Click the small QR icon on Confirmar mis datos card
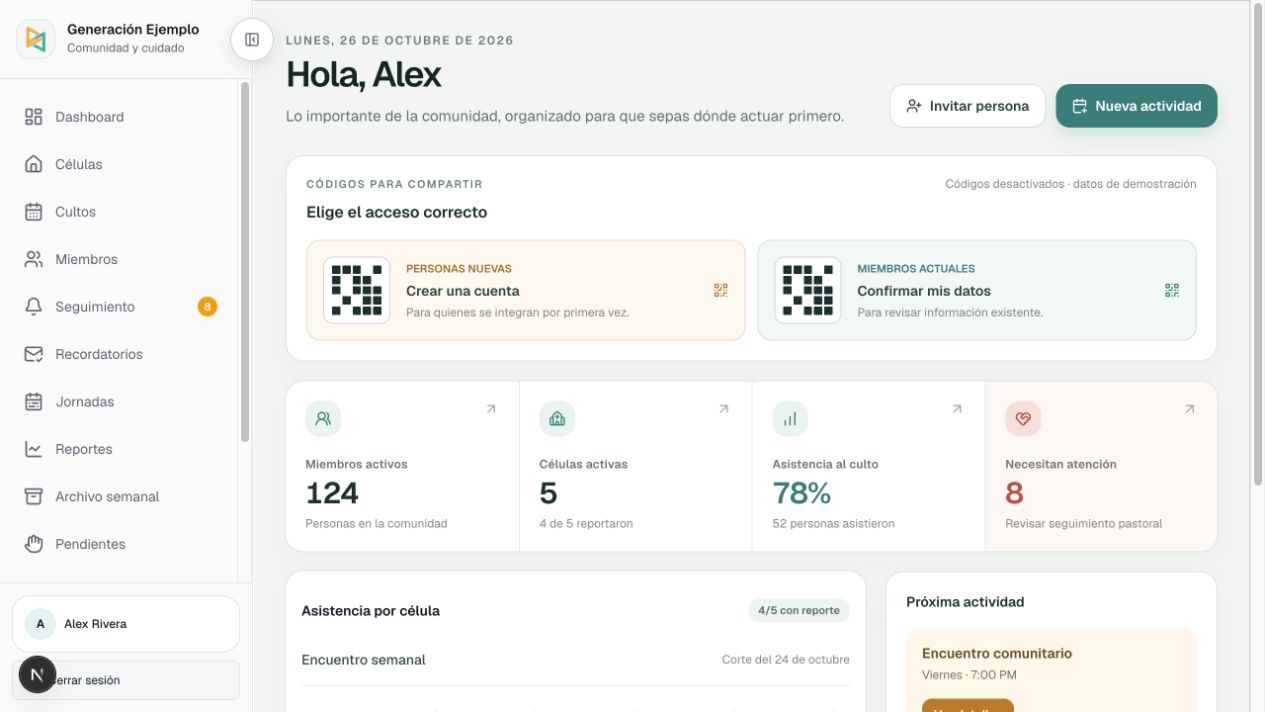1265x712 pixels. point(1172,290)
